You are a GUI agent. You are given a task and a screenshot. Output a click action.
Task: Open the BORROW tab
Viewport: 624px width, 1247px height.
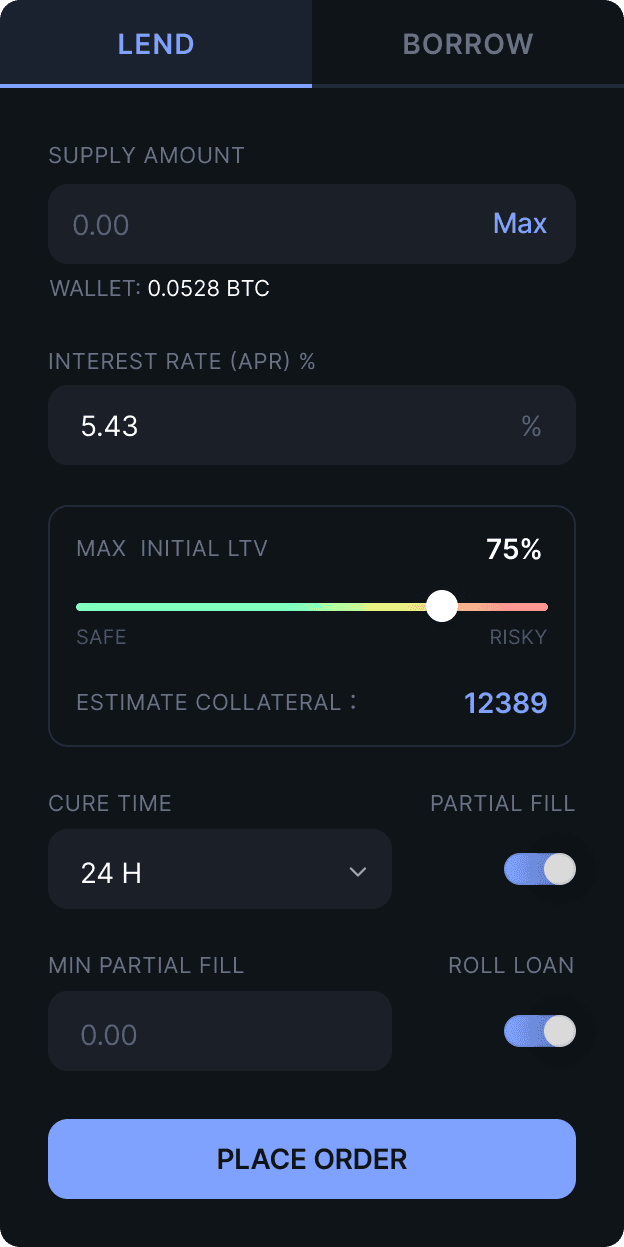pos(467,44)
